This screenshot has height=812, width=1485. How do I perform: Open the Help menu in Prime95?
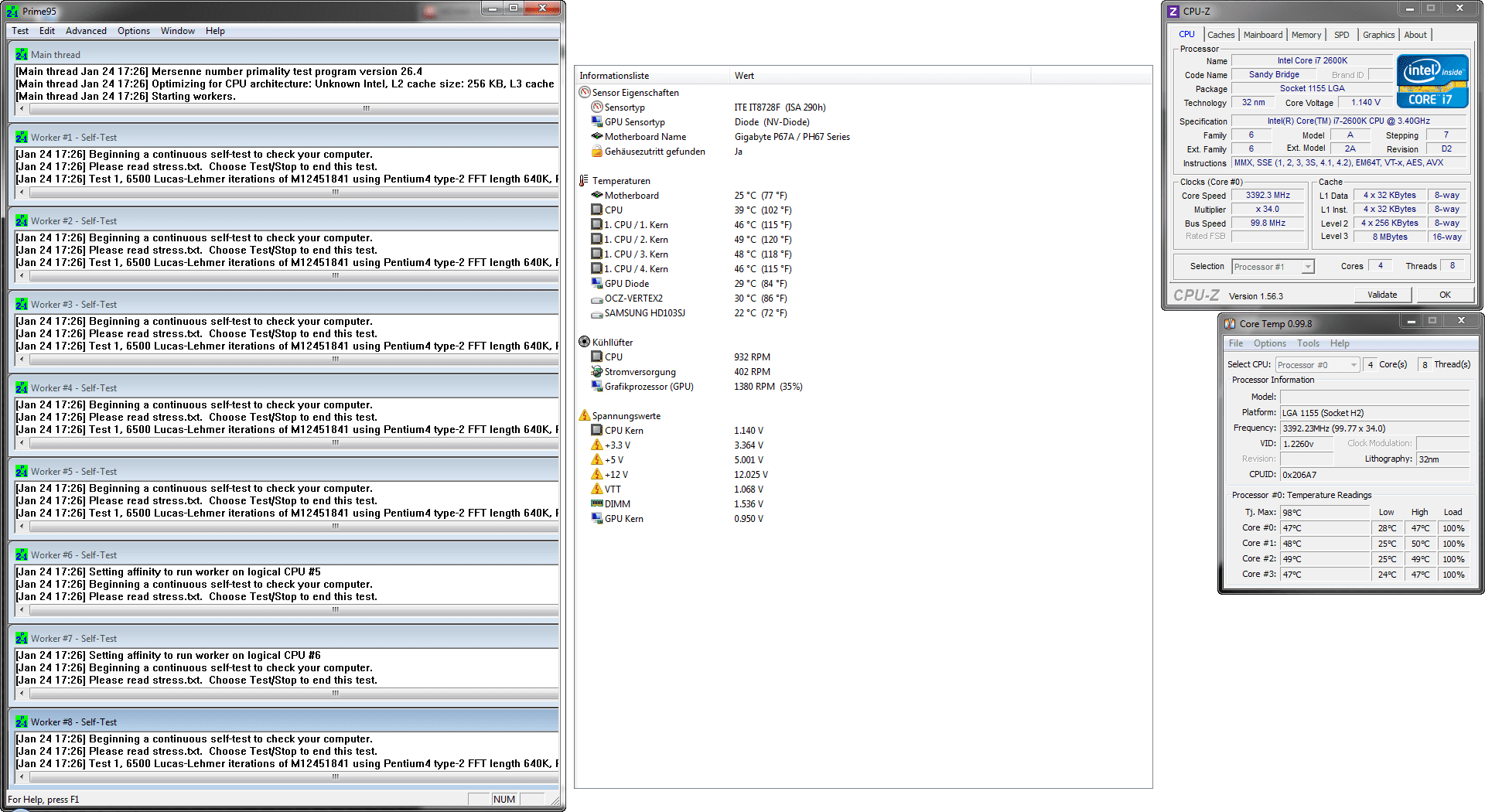tap(215, 31)
